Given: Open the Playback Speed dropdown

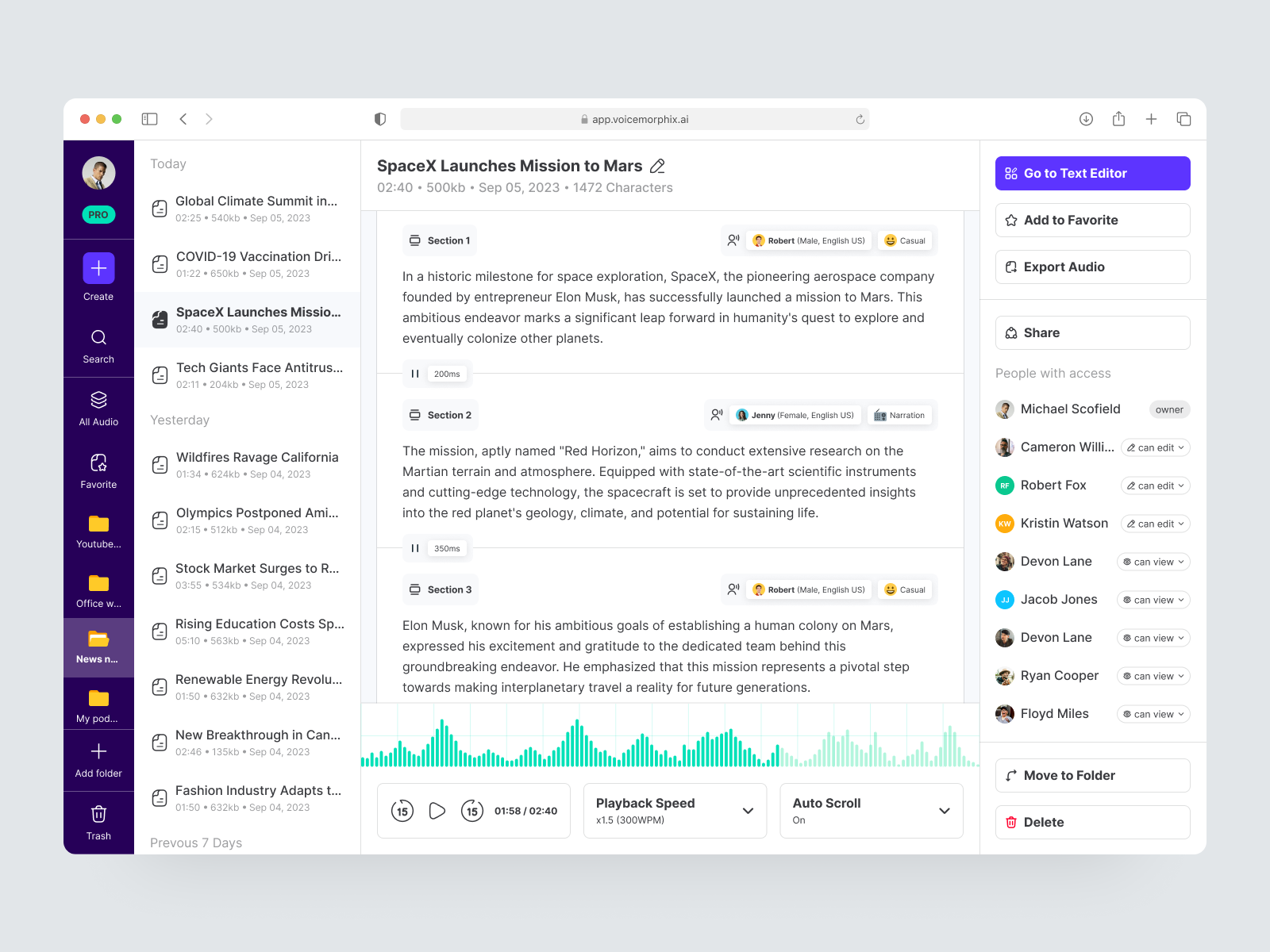Looking at the screenshot, I should (674, 810).
